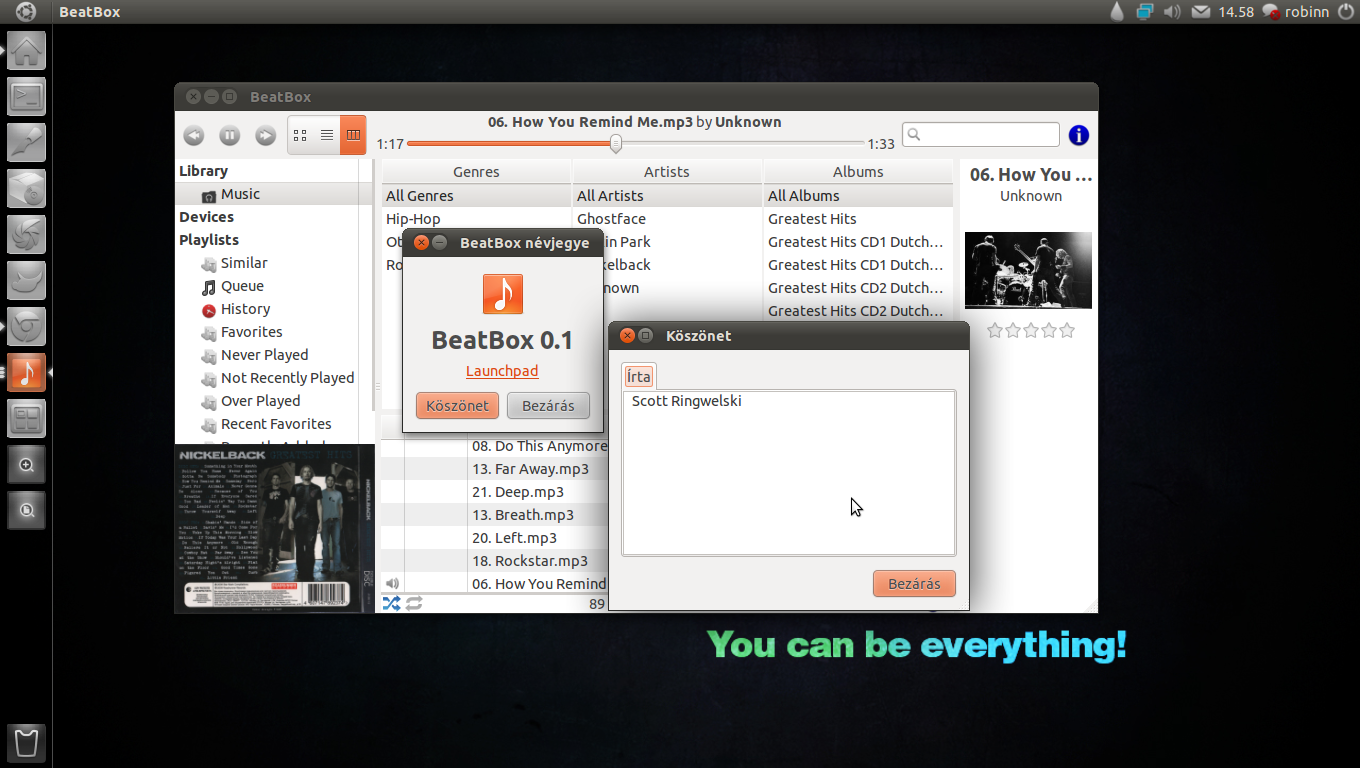Click the song position seek slider
Image resolution: width=1360 pixels, height=768 pixels.
pos(636,144)
